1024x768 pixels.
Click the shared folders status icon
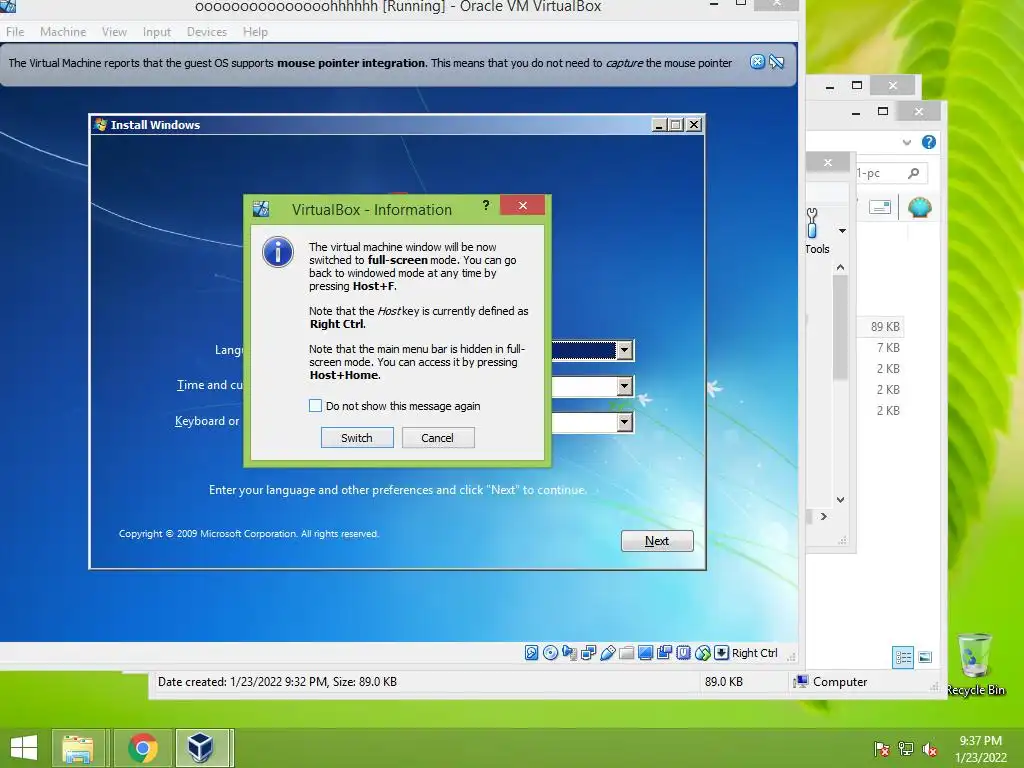[626, 653]
